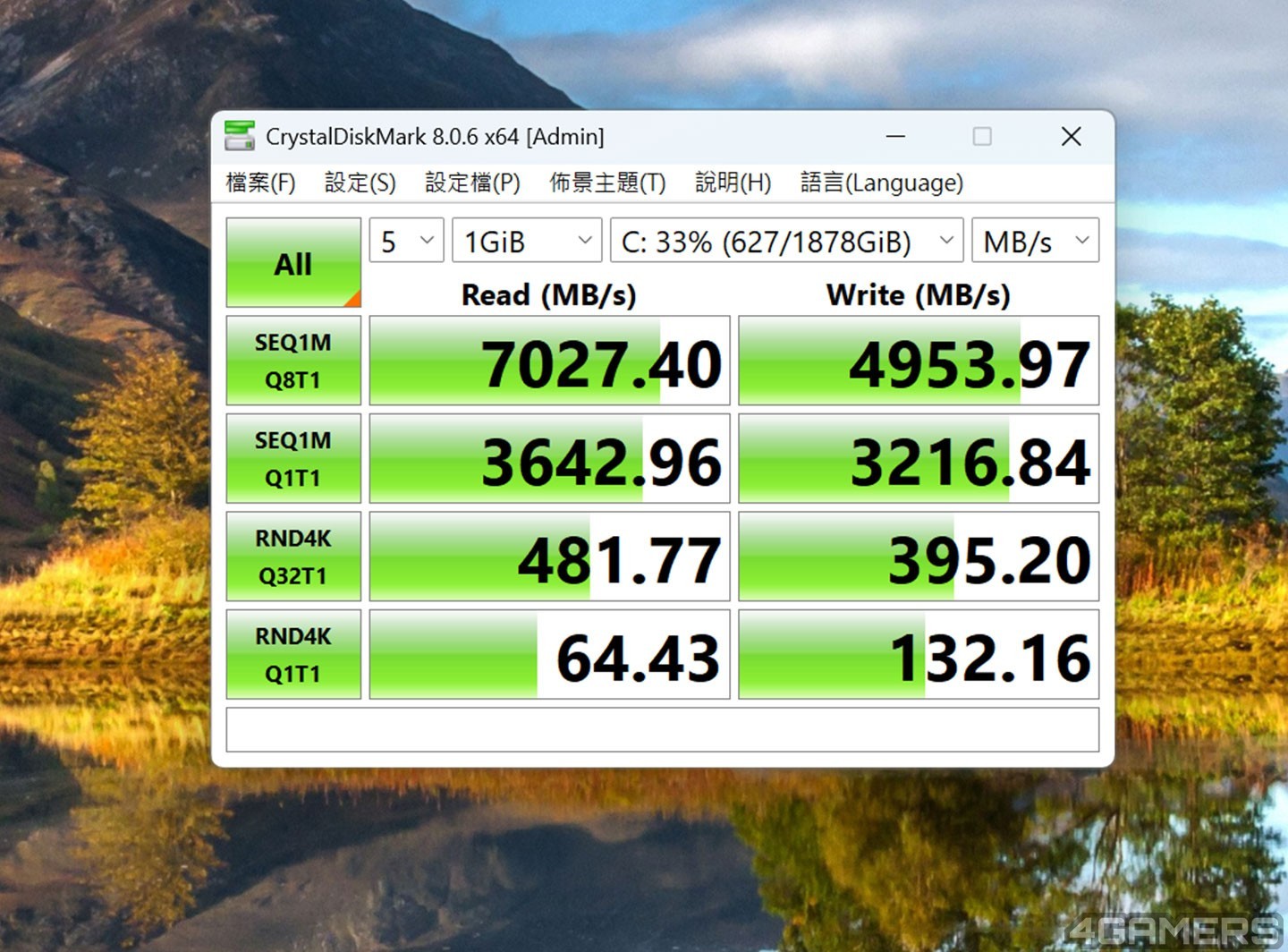The width and height of the screenshot is (1288, 952).
Task: Open the 說明(H) menu
Action: (x=733, y=183)
